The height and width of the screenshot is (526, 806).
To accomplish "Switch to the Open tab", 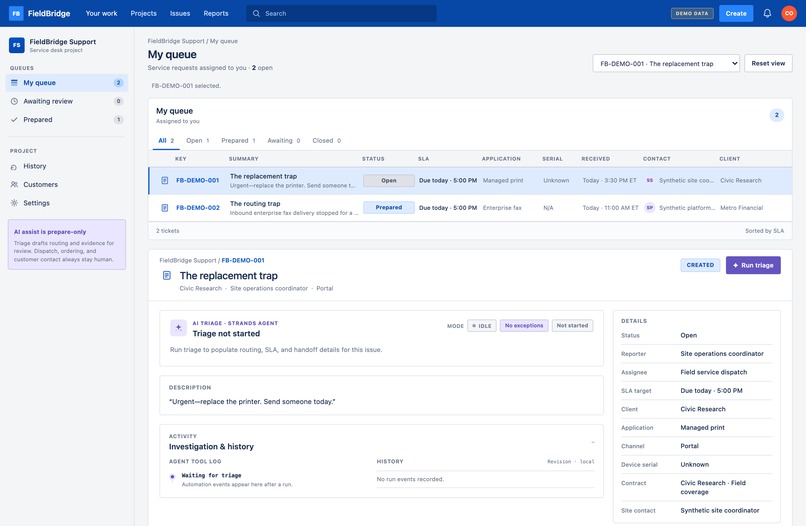I will tap(197, 140).
